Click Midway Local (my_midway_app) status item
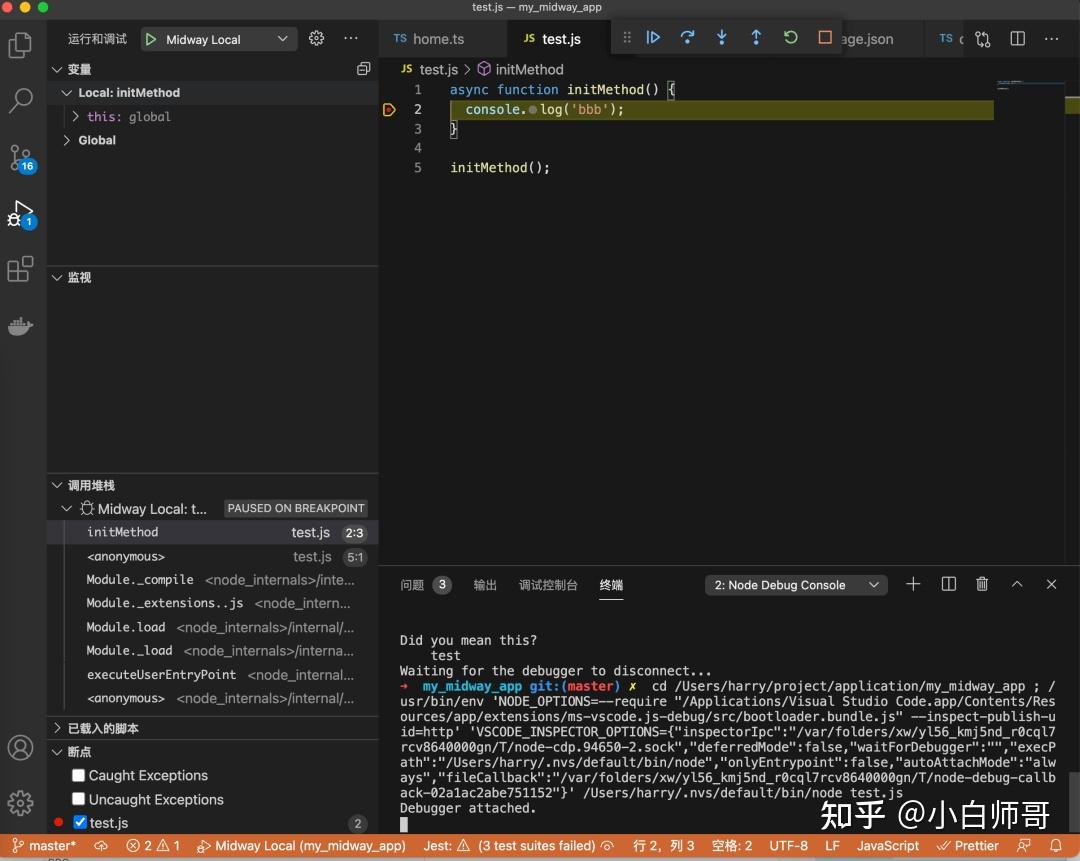 tap(302, 846)
